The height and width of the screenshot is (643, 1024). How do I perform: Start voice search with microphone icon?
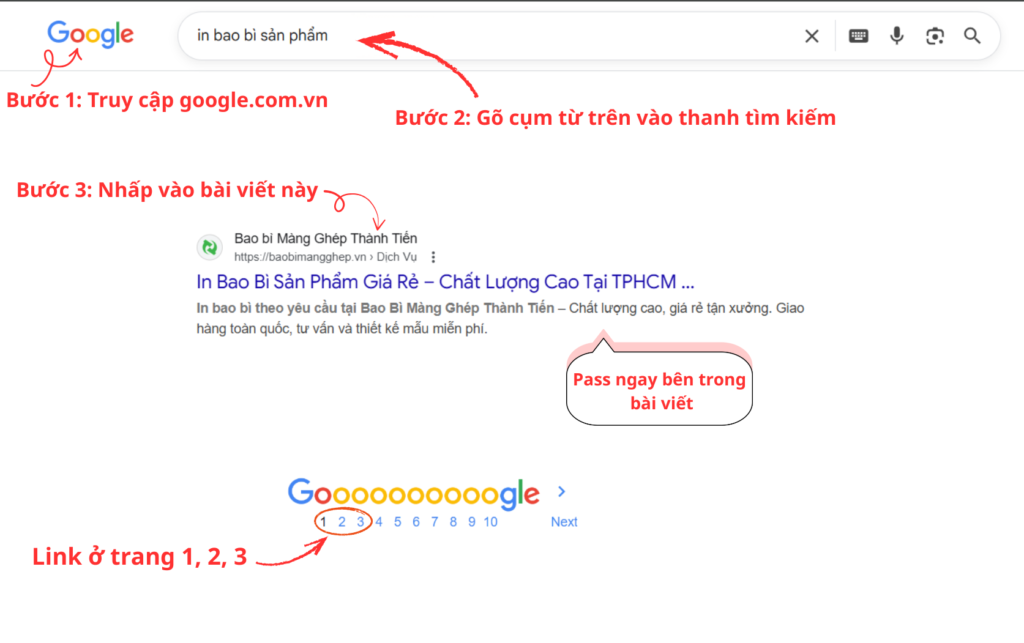(897, 36)
